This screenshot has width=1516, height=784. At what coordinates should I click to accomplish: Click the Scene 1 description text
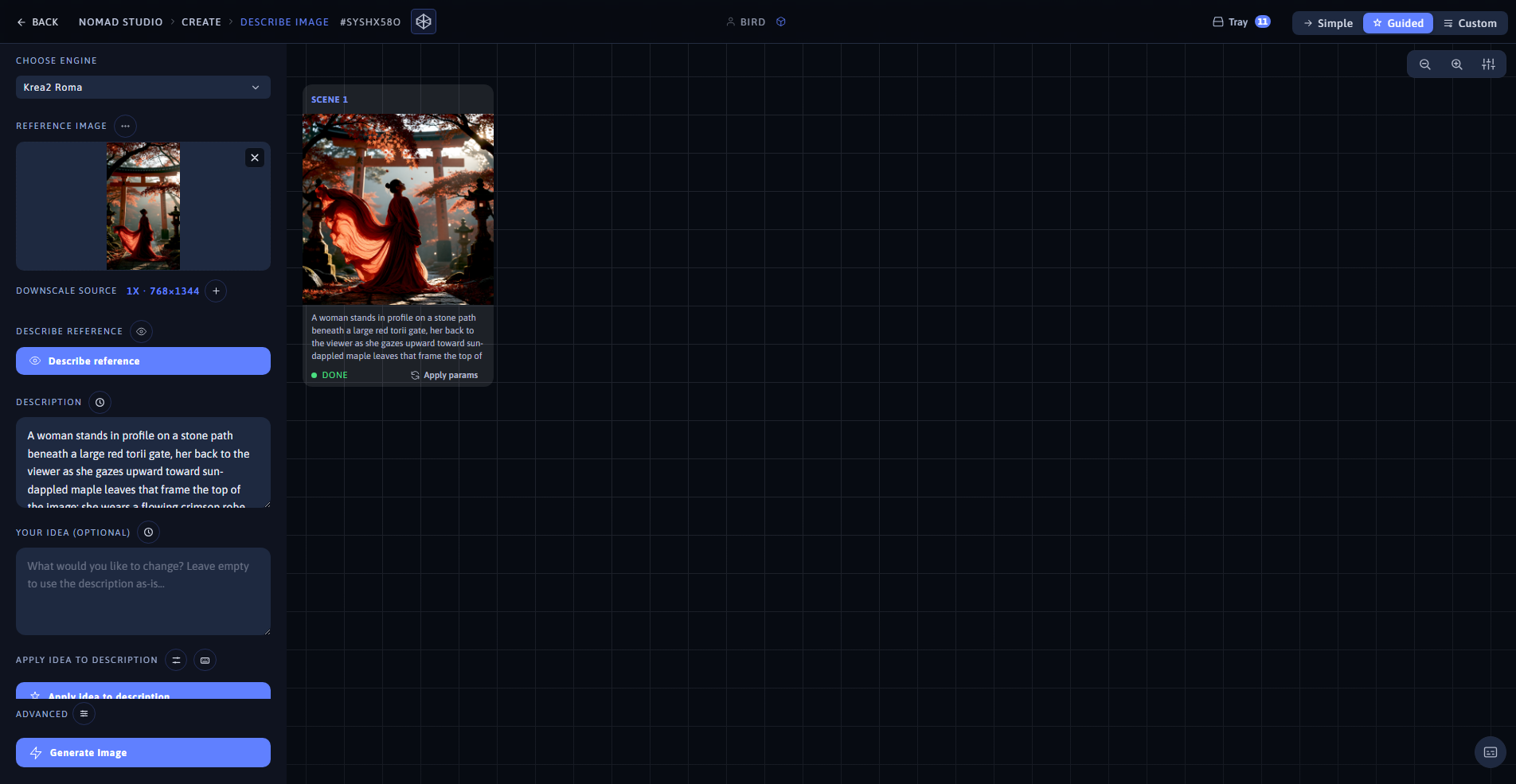[x=397, y=337]
